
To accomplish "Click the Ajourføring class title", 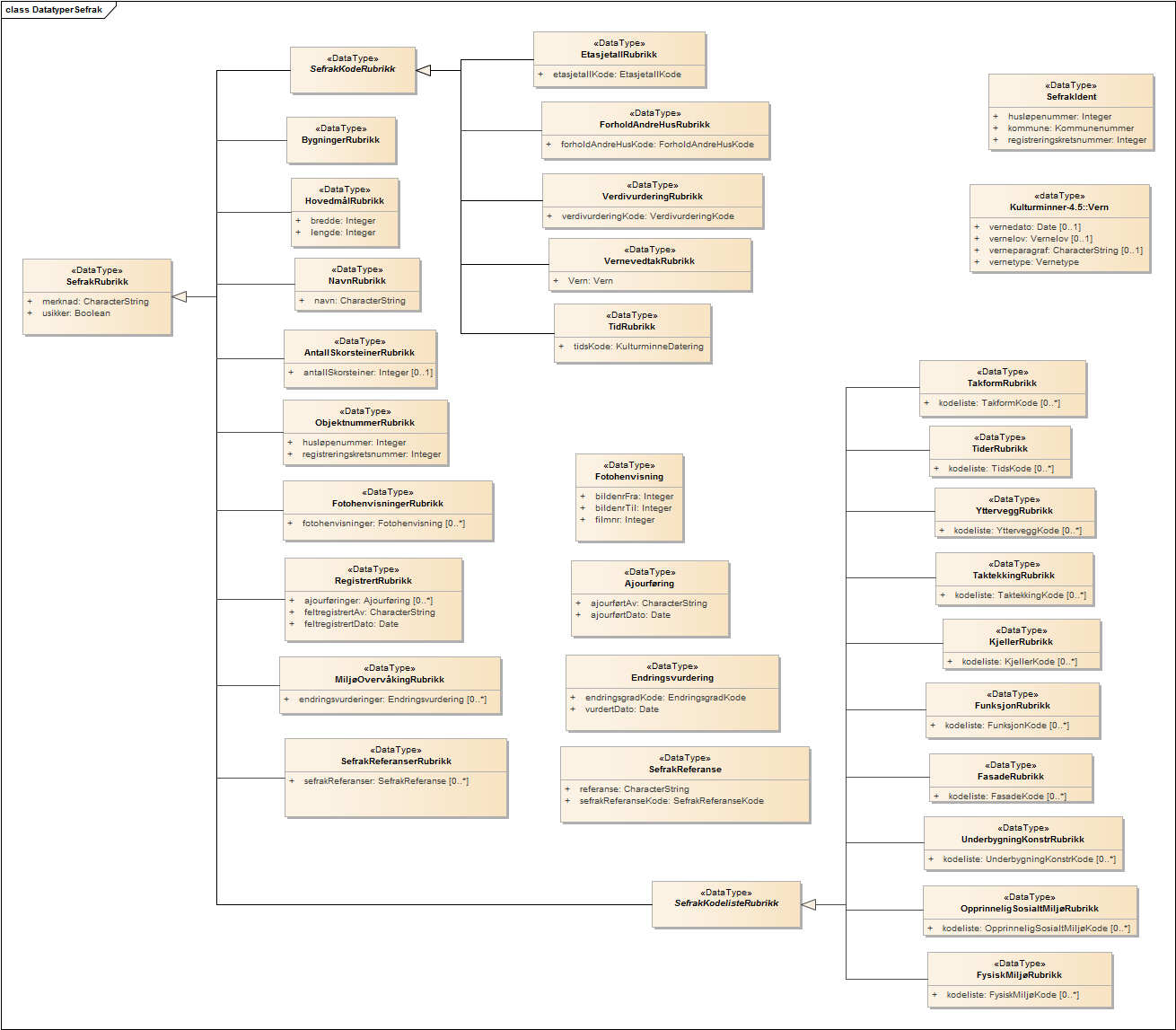I will pos(649,584).
